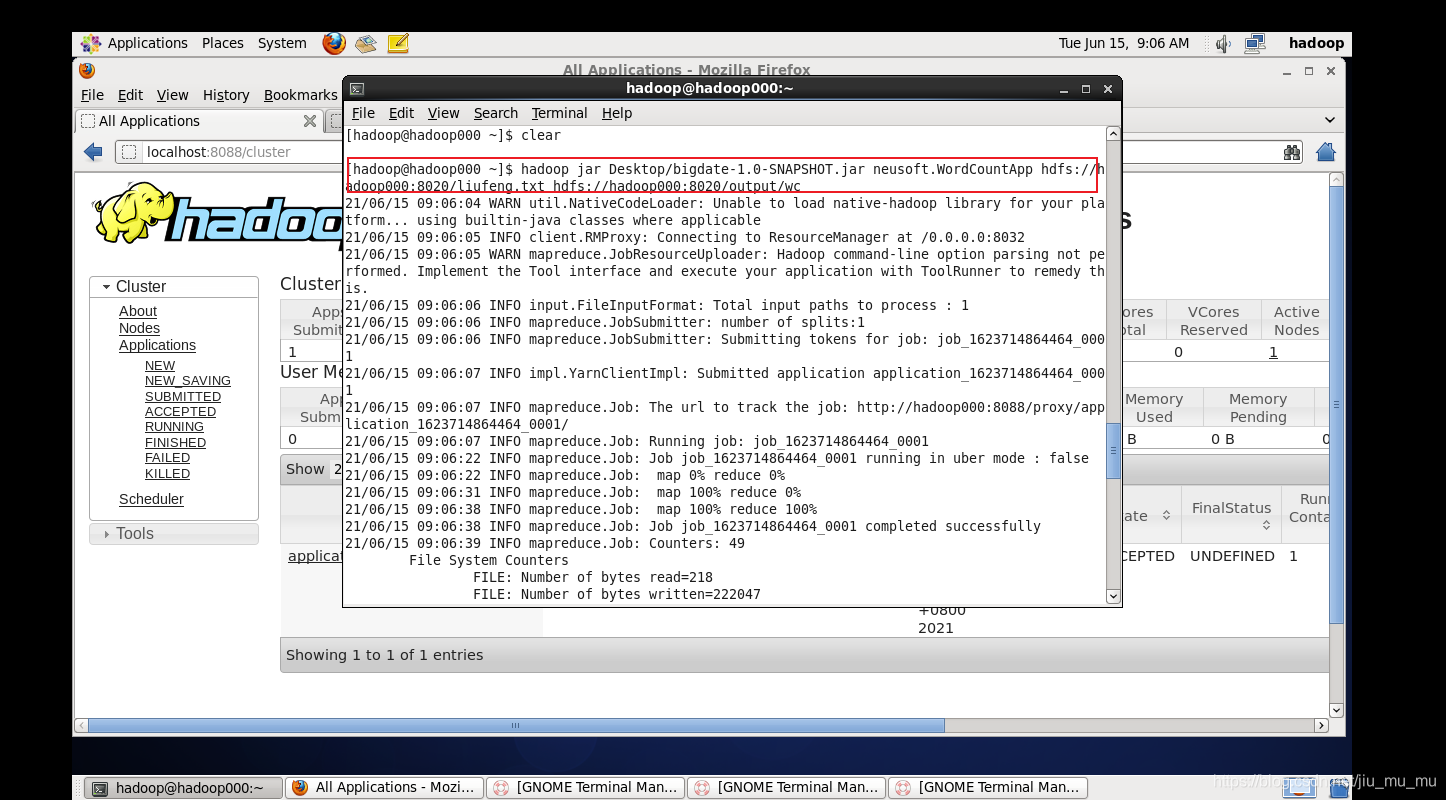The width and height of the screenshot is (1446, 800).
Task: Click the terminal's vertical scrollbar thumb
Action: tap(1113, 450)
